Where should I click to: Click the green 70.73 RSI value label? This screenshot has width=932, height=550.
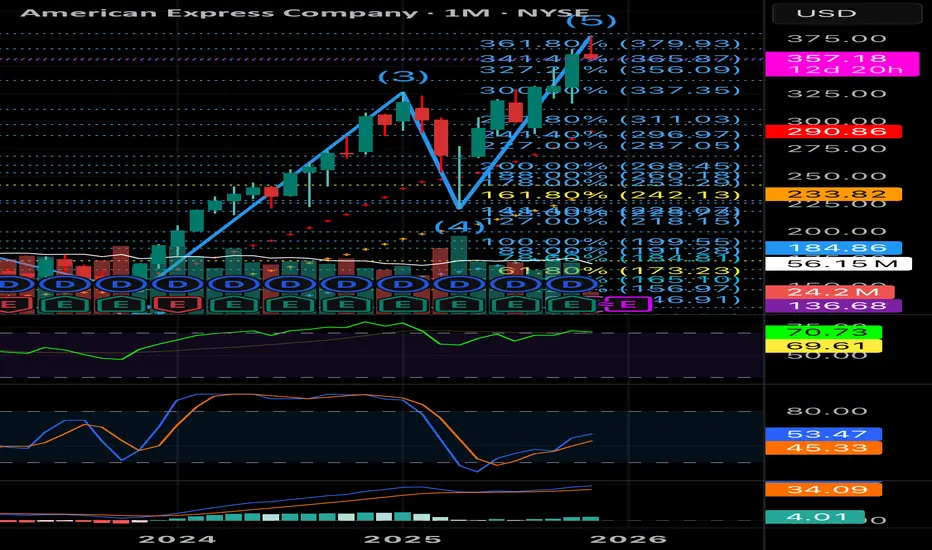(823, 332)
